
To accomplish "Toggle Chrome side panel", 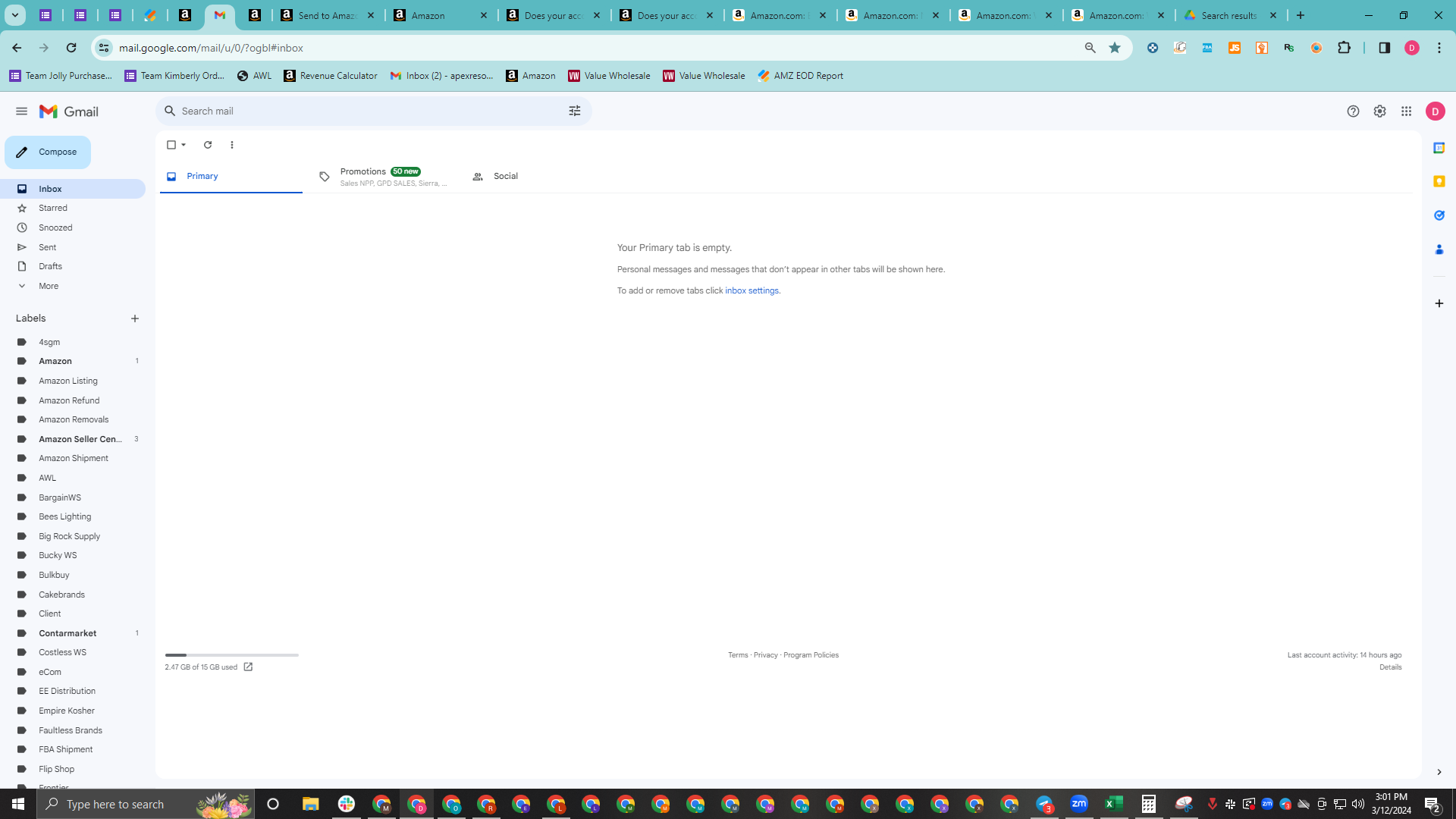I will (1384, 48).
